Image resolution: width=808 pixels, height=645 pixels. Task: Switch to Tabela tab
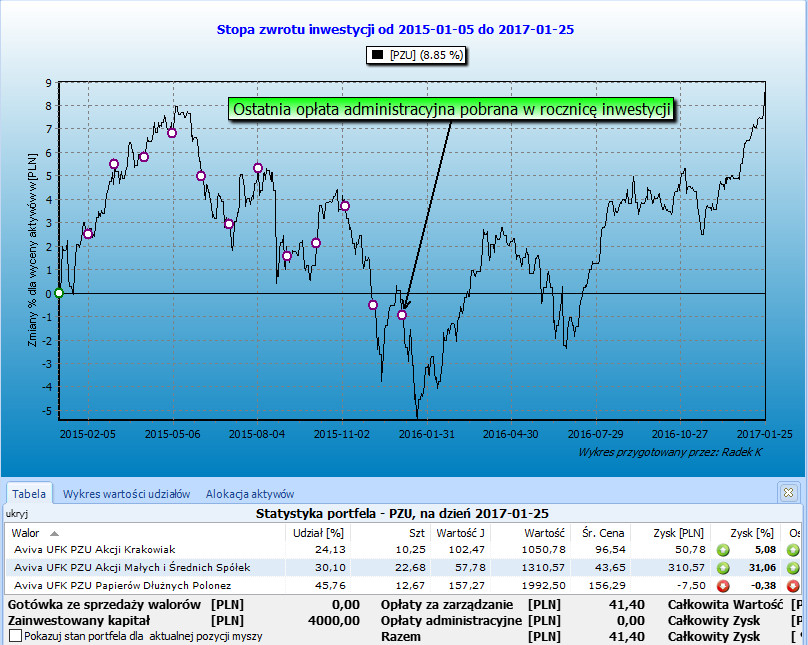point(29,493)
